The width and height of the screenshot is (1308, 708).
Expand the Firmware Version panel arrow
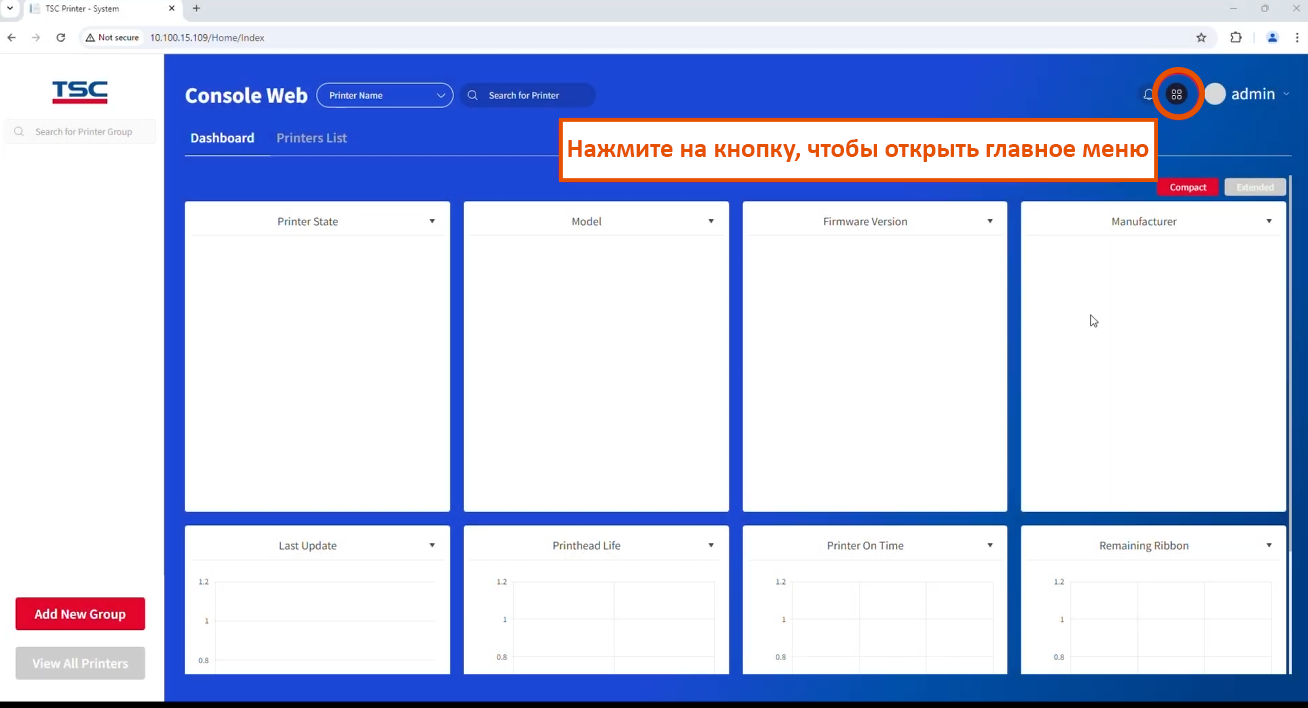click(990, 221)
